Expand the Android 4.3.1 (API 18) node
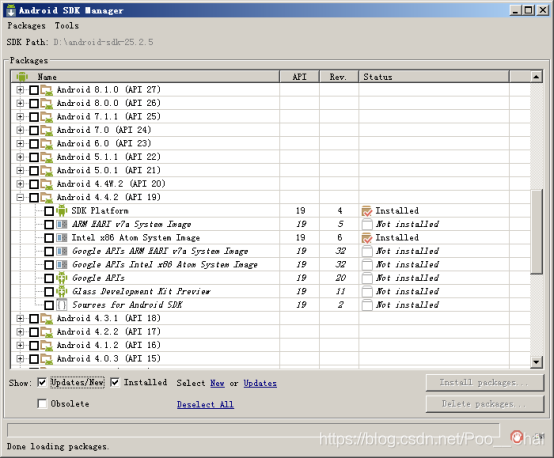Screen dimensions: 554x458 click(x=20, y=318)
